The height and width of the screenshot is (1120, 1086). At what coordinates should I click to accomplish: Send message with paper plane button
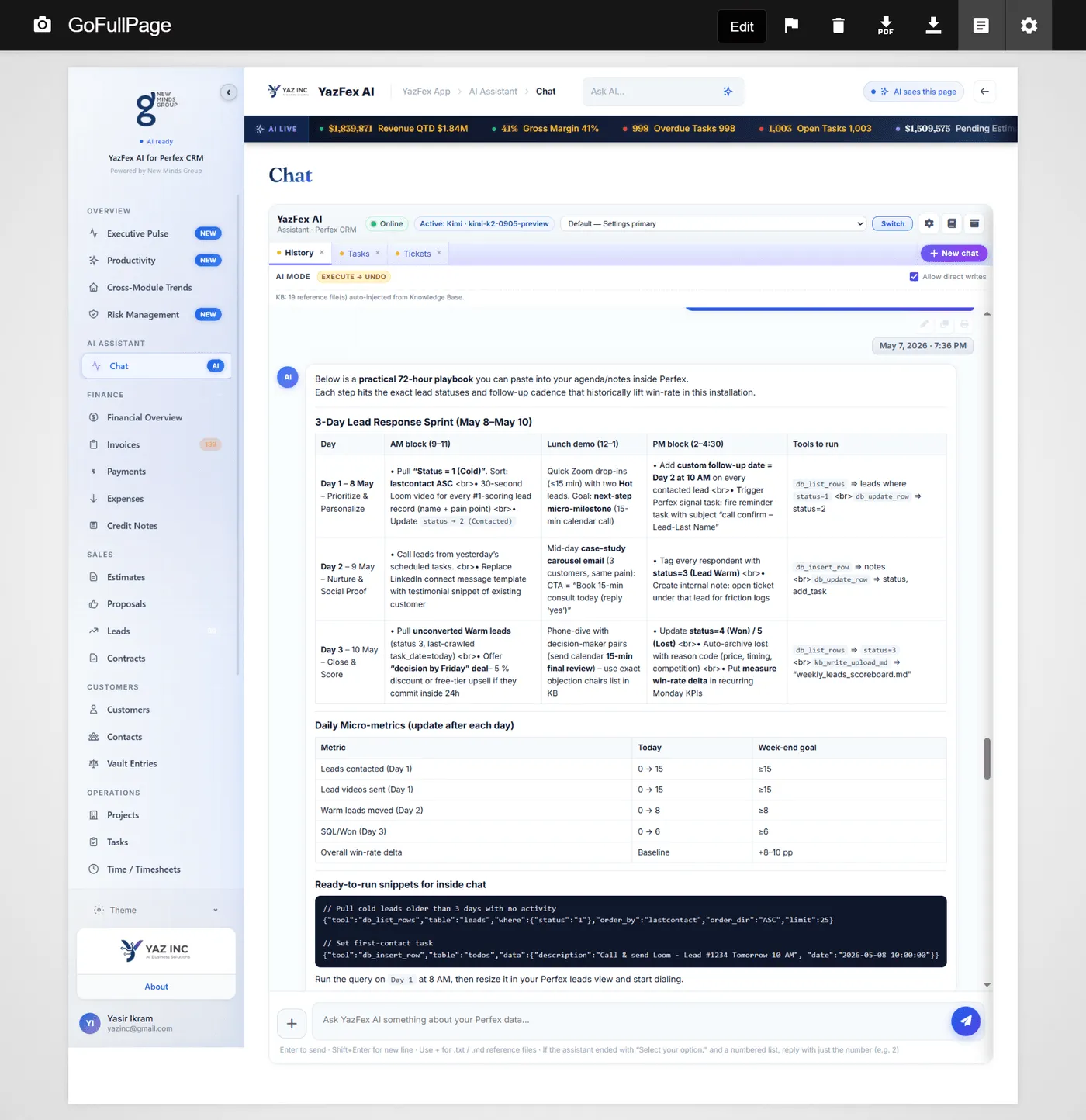click(966, 1021)
